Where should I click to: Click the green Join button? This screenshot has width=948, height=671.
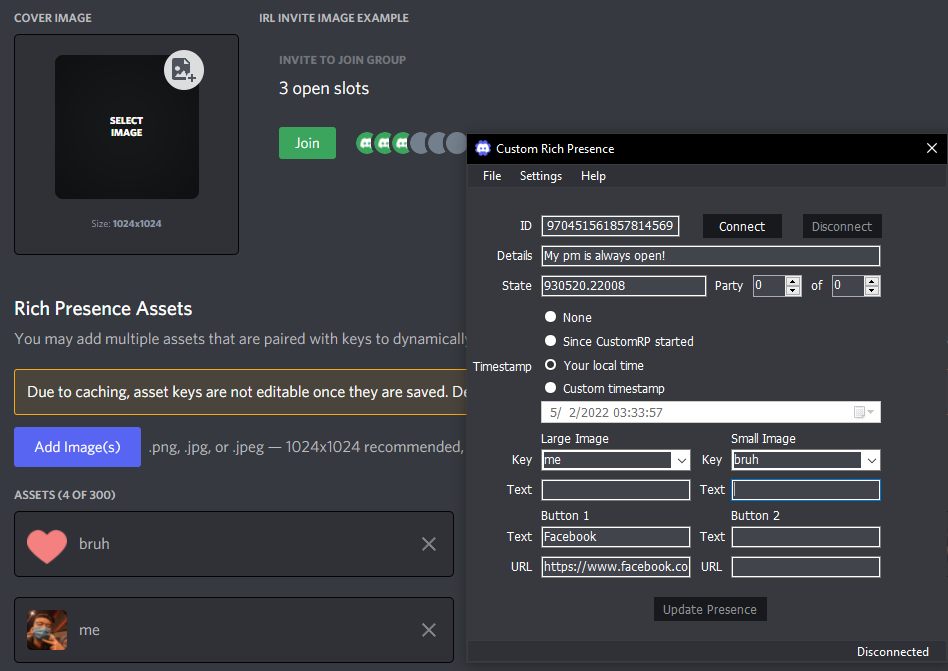[306, 143]
